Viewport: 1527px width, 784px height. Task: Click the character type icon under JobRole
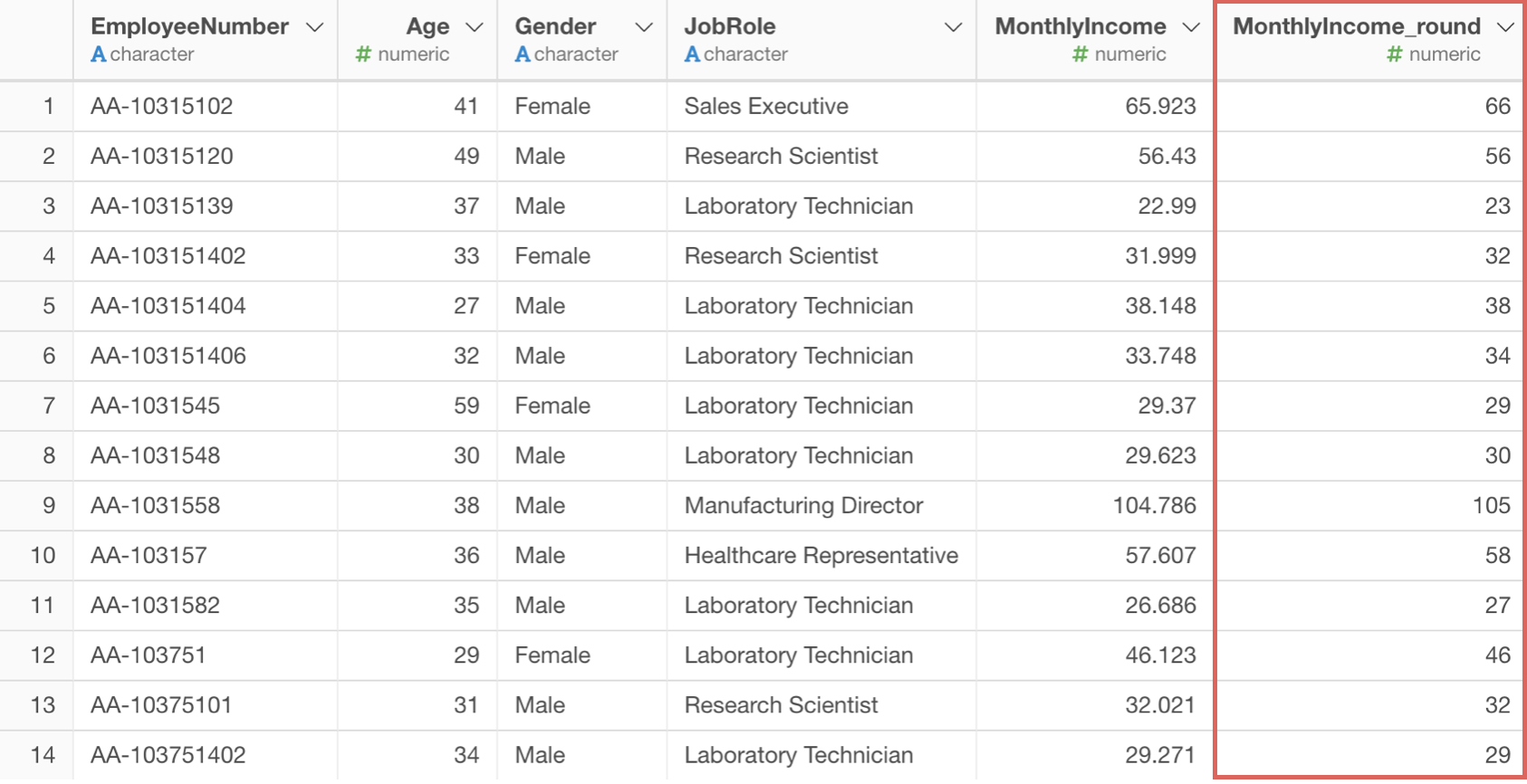point(692,54)
